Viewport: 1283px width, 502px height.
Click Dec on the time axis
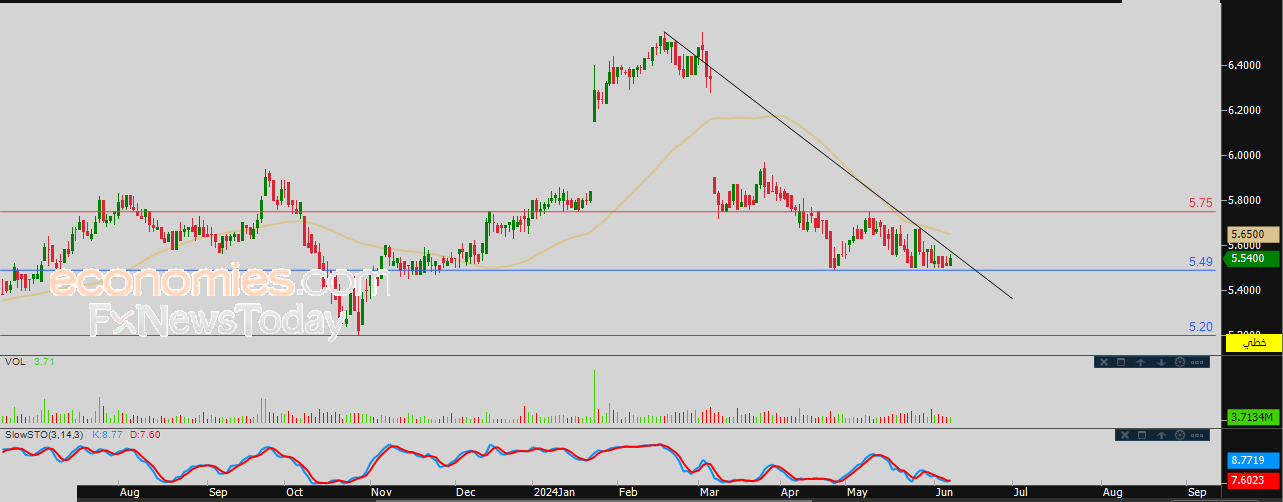pyautogui.click(x=466, y=493)
